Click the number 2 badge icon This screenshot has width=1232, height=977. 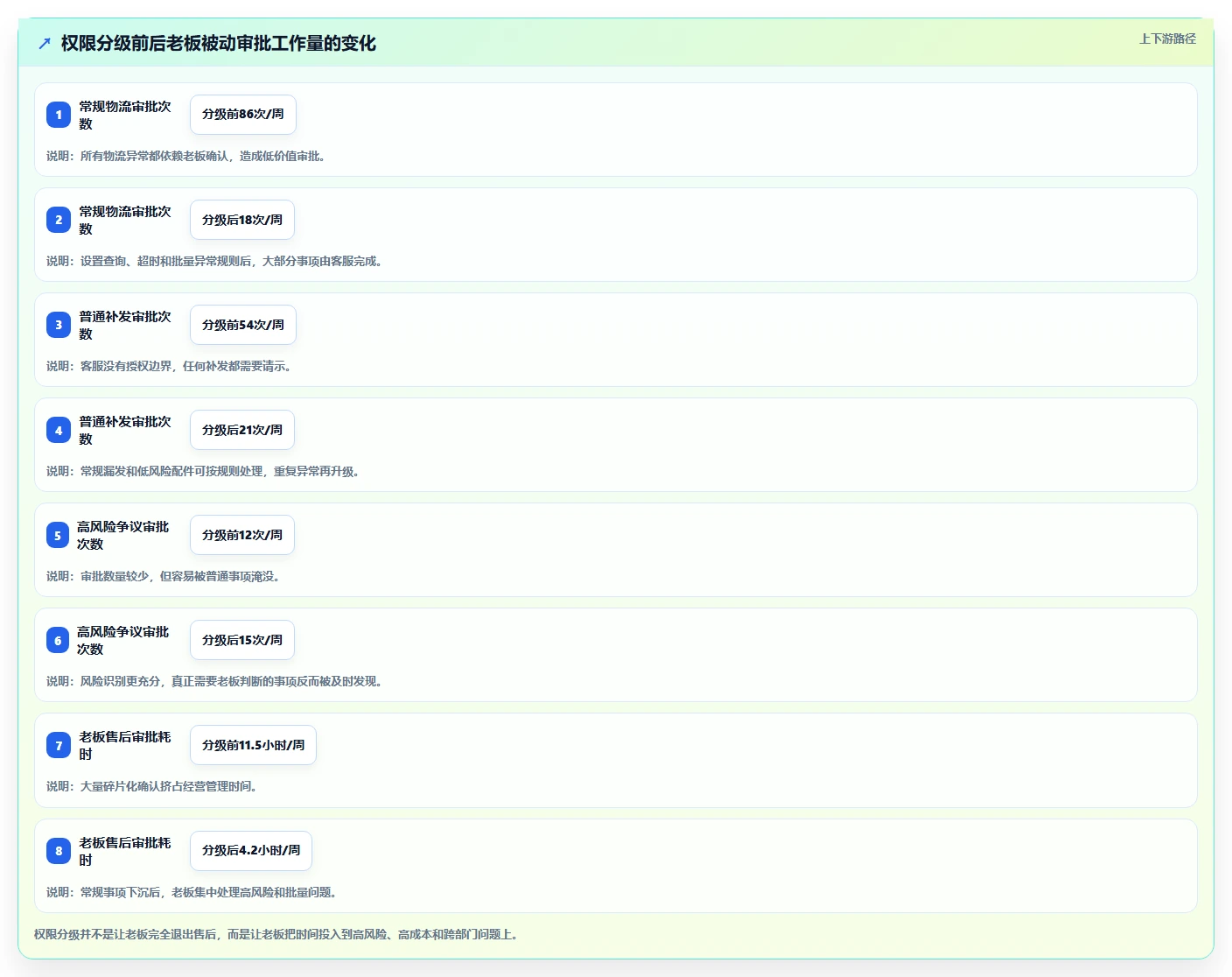tap(59, 220)
